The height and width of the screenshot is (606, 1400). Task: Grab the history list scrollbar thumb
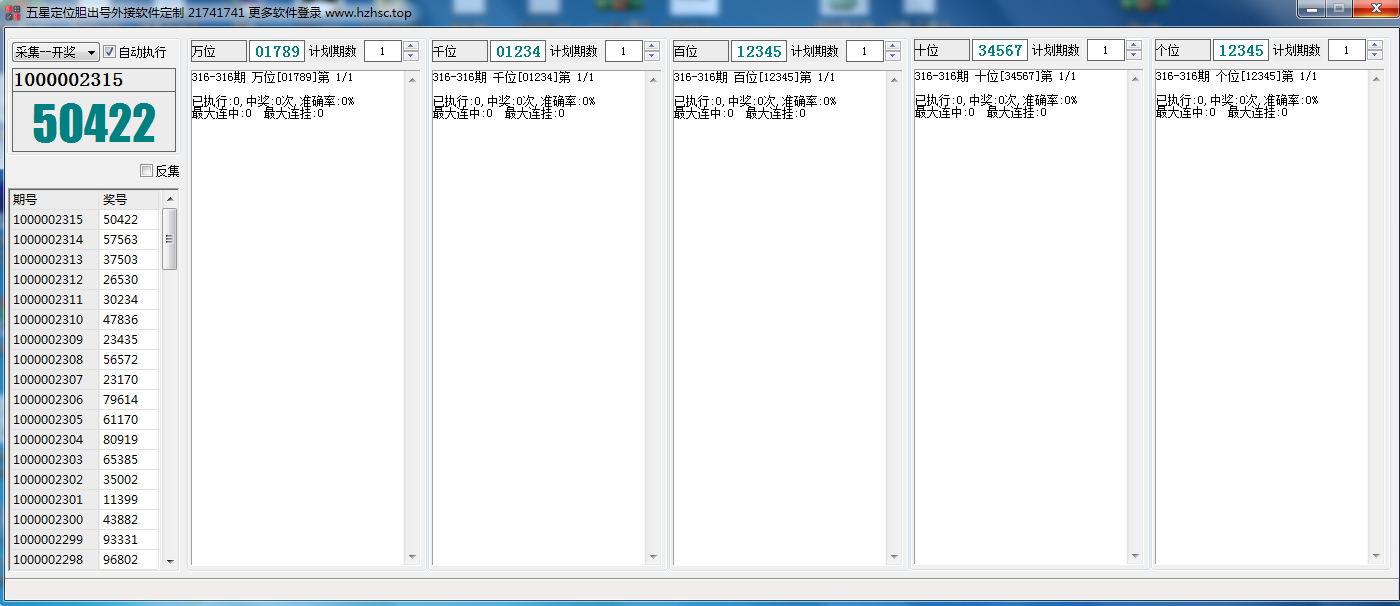click(x=169, y=239)
